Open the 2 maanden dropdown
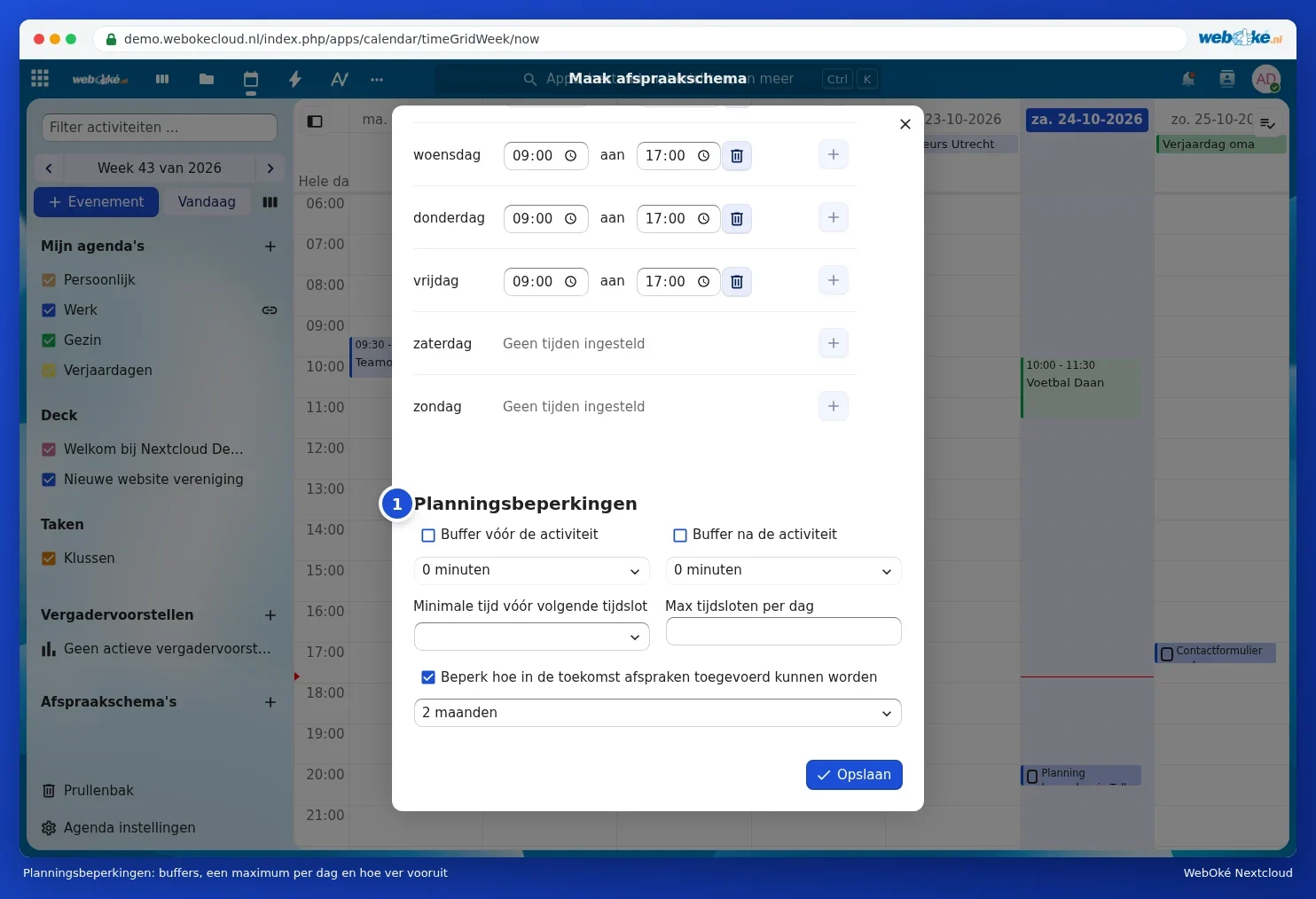Viewport: 1316px width, 899px height. click(658, 713)
